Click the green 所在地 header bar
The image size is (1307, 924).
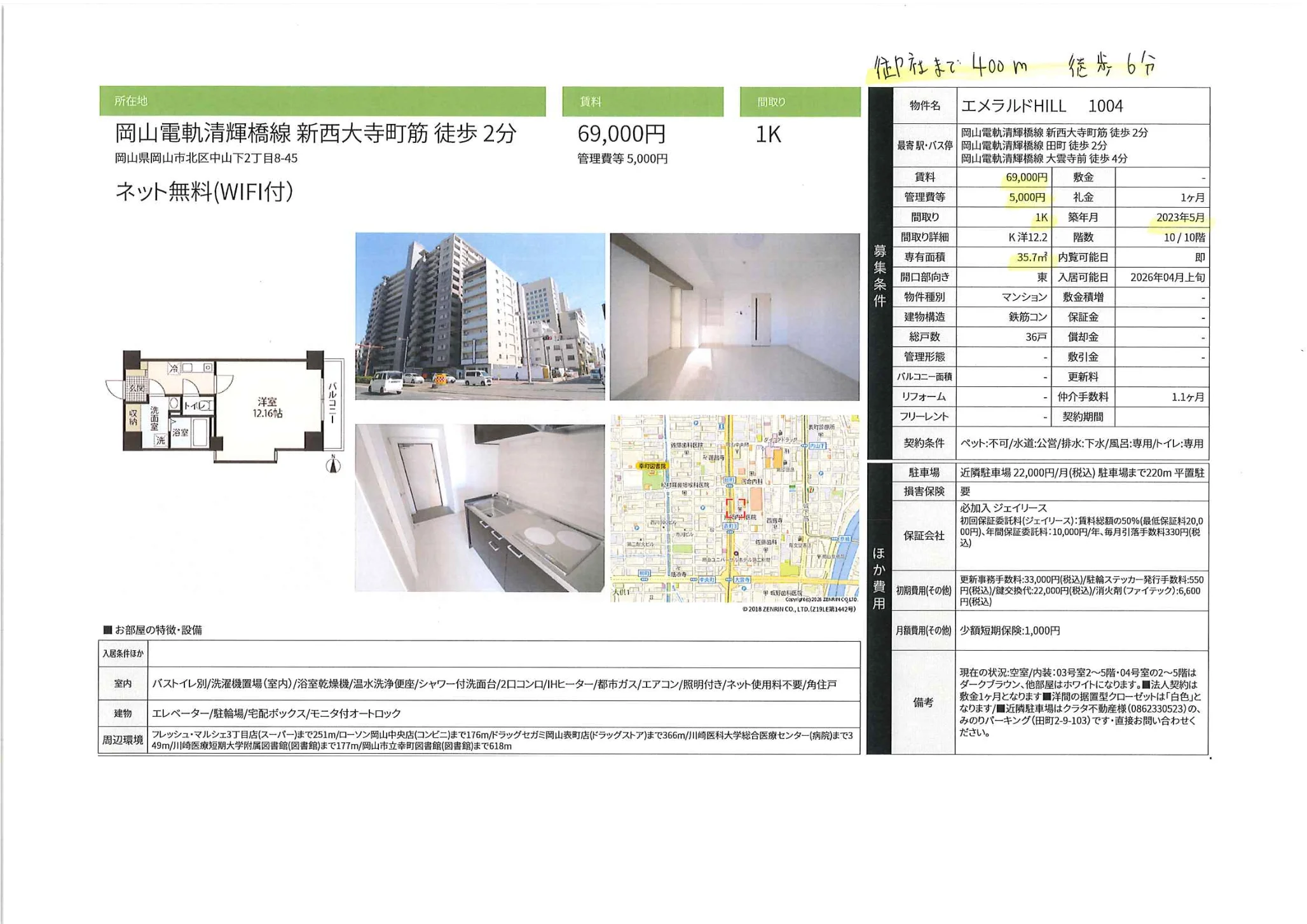click(x=322, y=101)
